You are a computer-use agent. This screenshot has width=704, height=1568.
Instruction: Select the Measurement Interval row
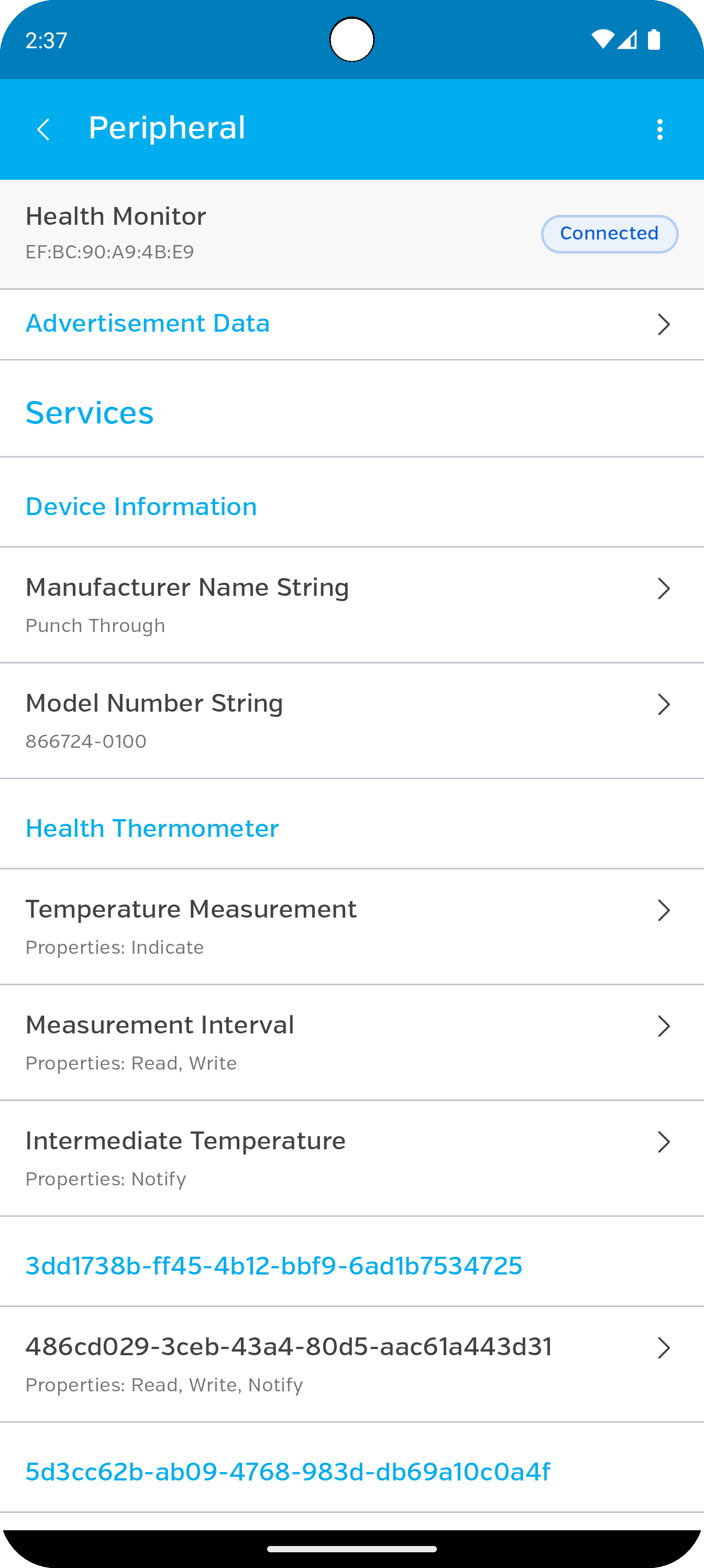351,1042
